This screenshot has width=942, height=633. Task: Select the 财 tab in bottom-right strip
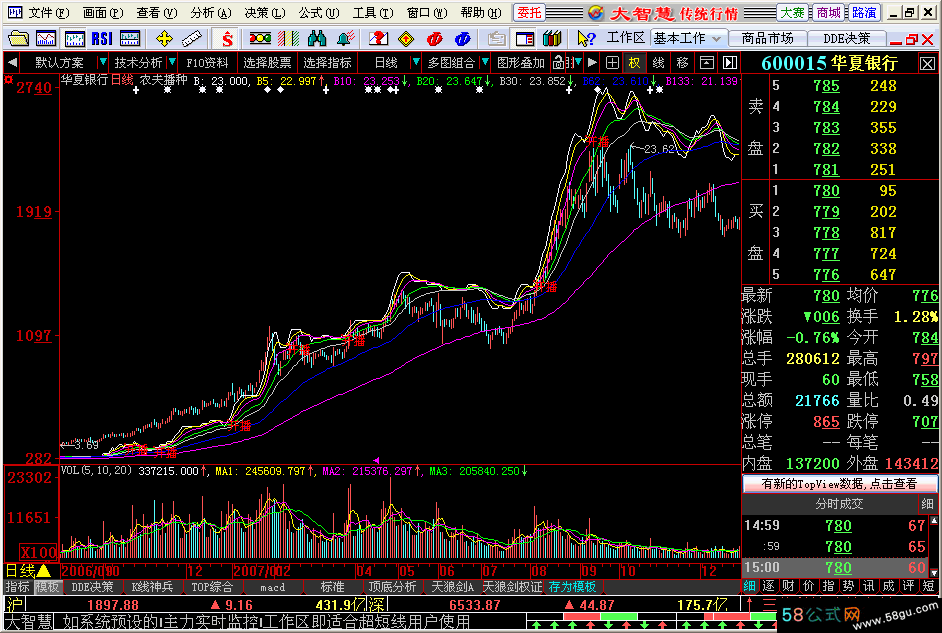click(x=788, y=586)
